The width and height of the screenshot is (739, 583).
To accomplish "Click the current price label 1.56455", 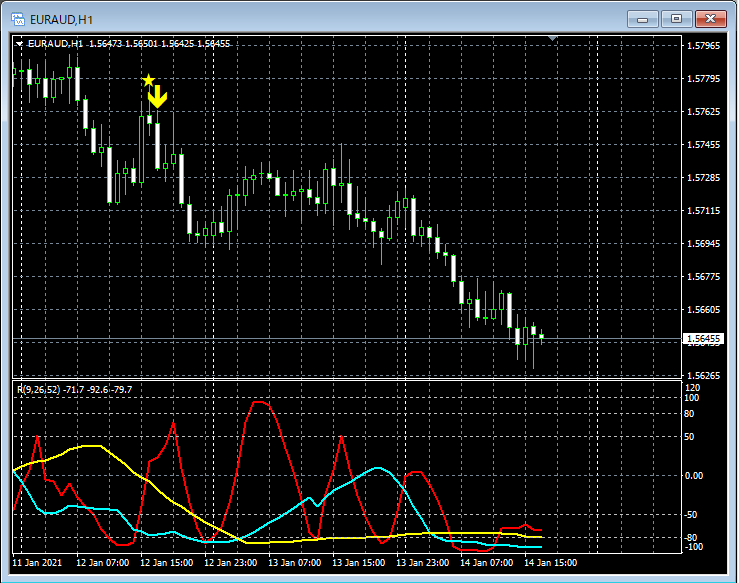I will [x=701, y=339].
